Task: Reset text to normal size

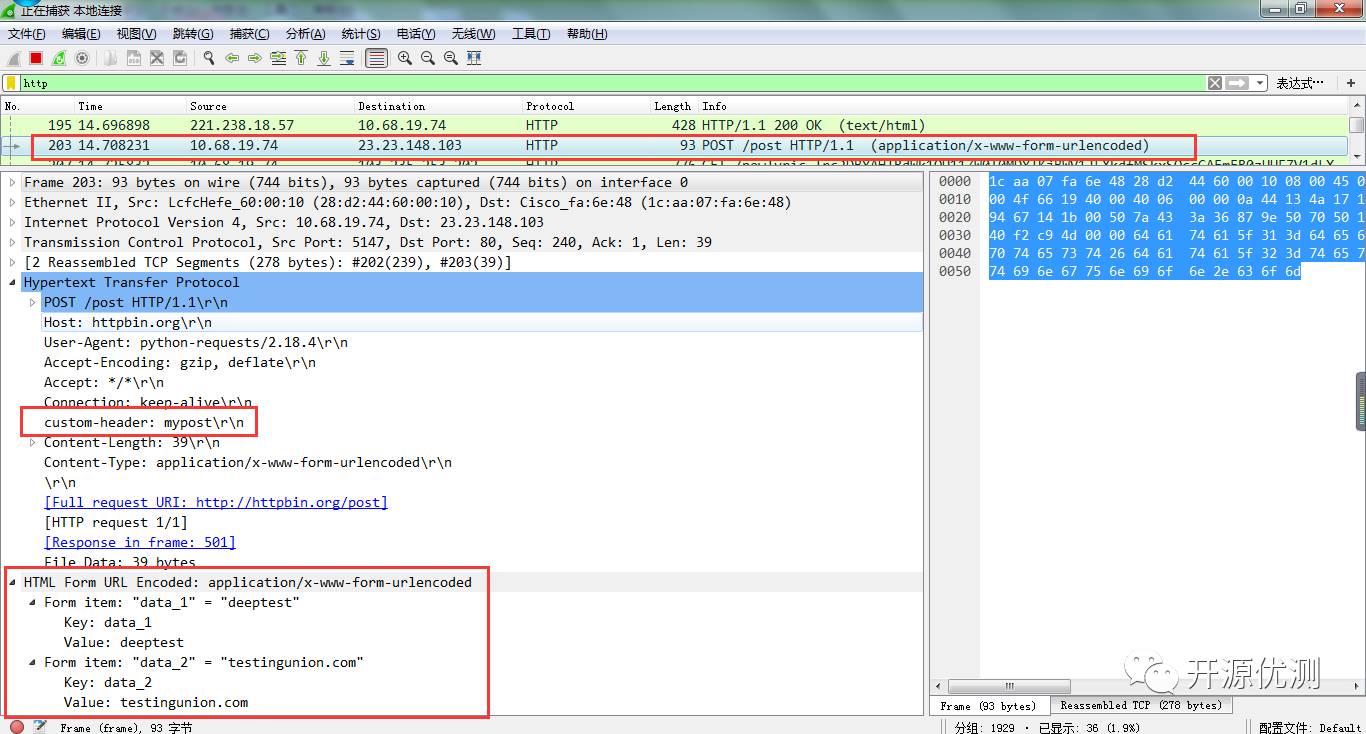Action: [x=450, y=58]
